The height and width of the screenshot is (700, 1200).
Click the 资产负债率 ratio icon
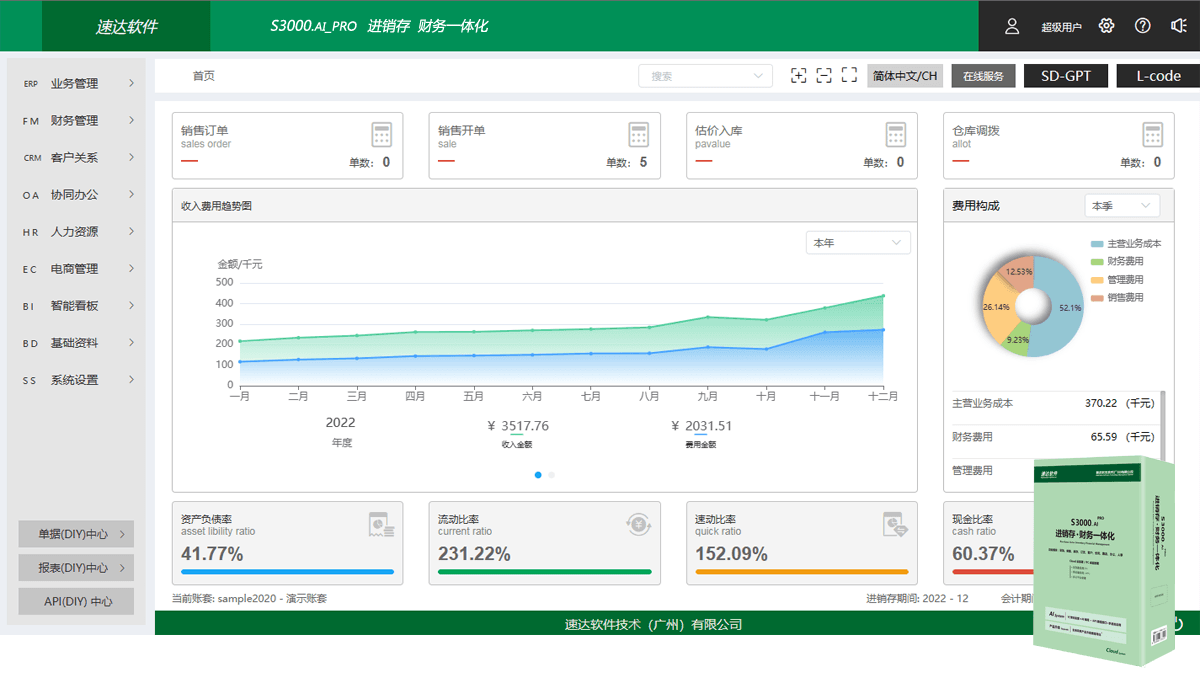tap(380, 525)
